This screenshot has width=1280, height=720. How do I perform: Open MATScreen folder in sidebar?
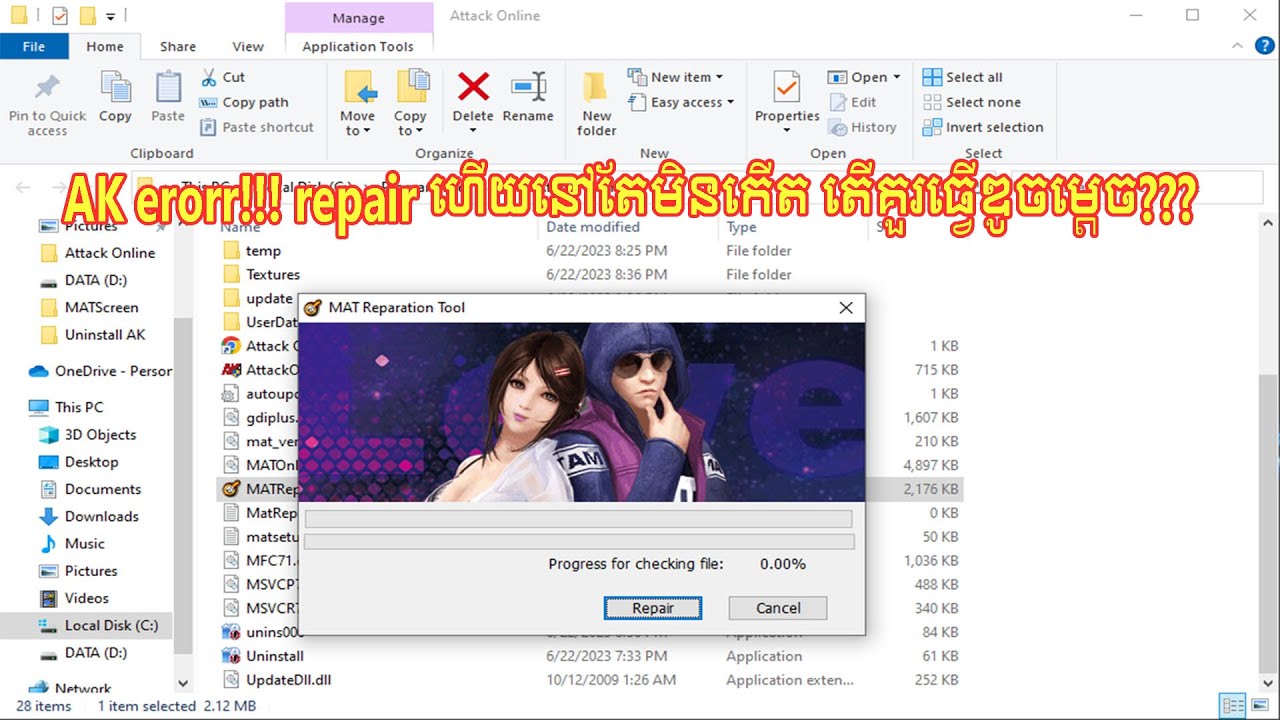(90, 307)
